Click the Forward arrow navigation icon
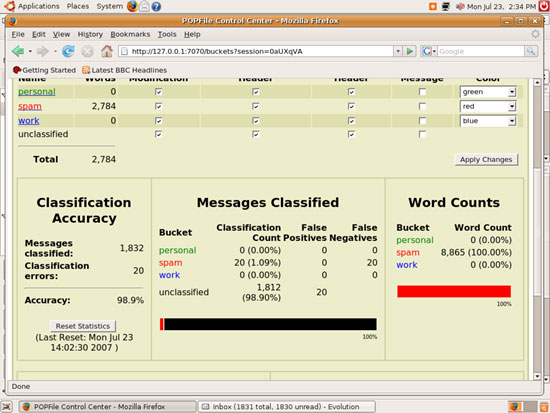Viewport: 550px width, 413px height. point(42,51)
